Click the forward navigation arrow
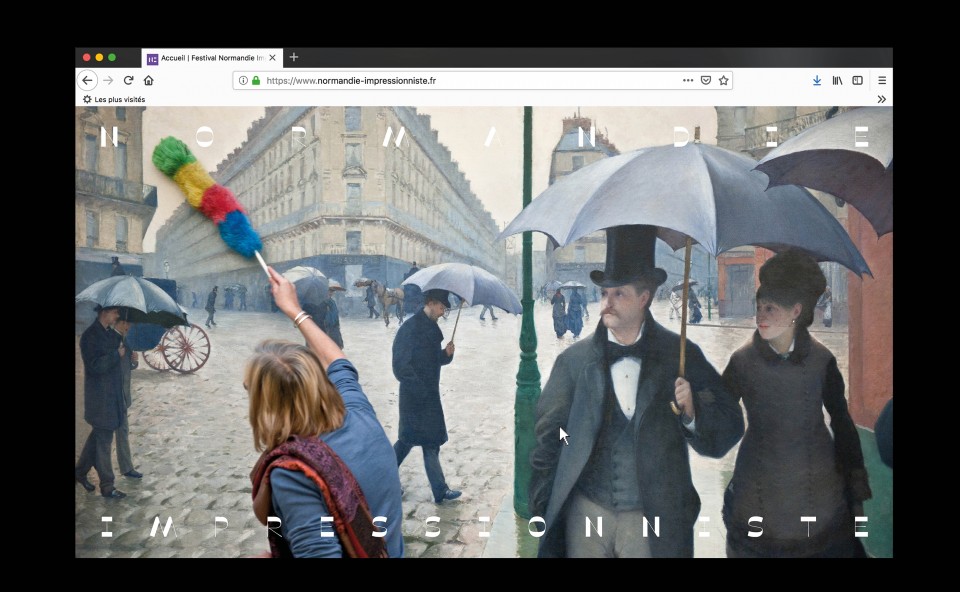The width and height of the screenshot is (960, 592). [108, 80]
